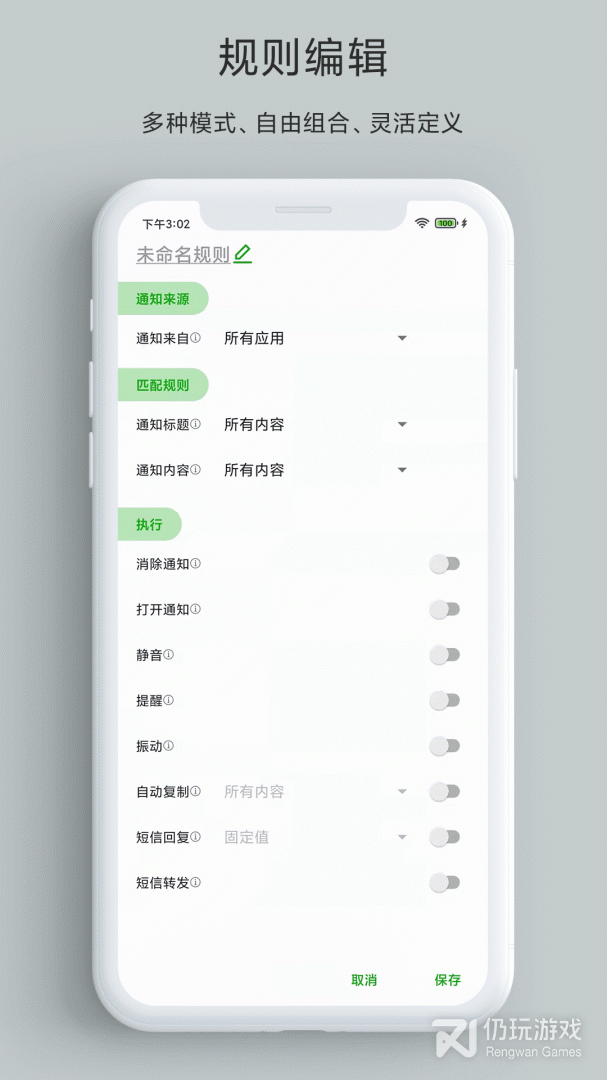Select the 匹配规则 section tab
This screenshot has height=1080, width=607.
[163, 385]
